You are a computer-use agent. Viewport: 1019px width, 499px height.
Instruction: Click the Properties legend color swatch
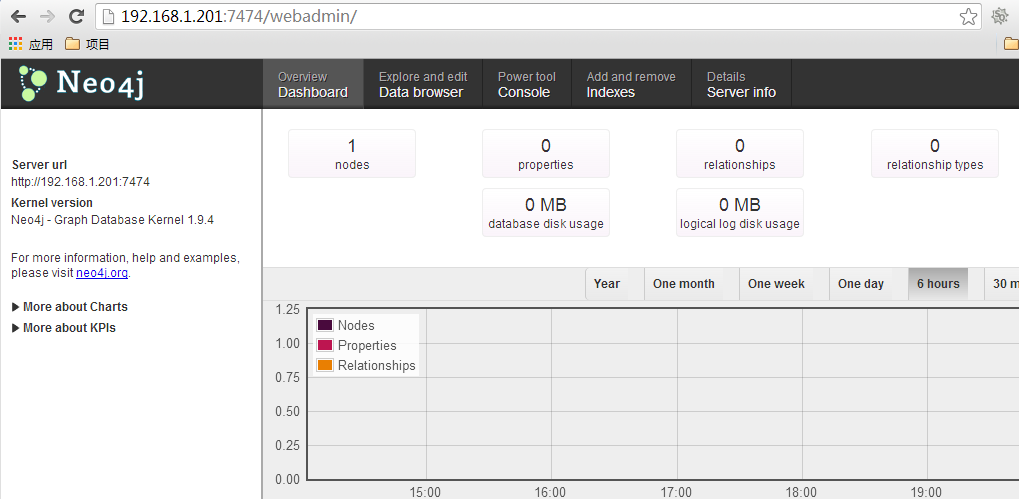(325, 346)
